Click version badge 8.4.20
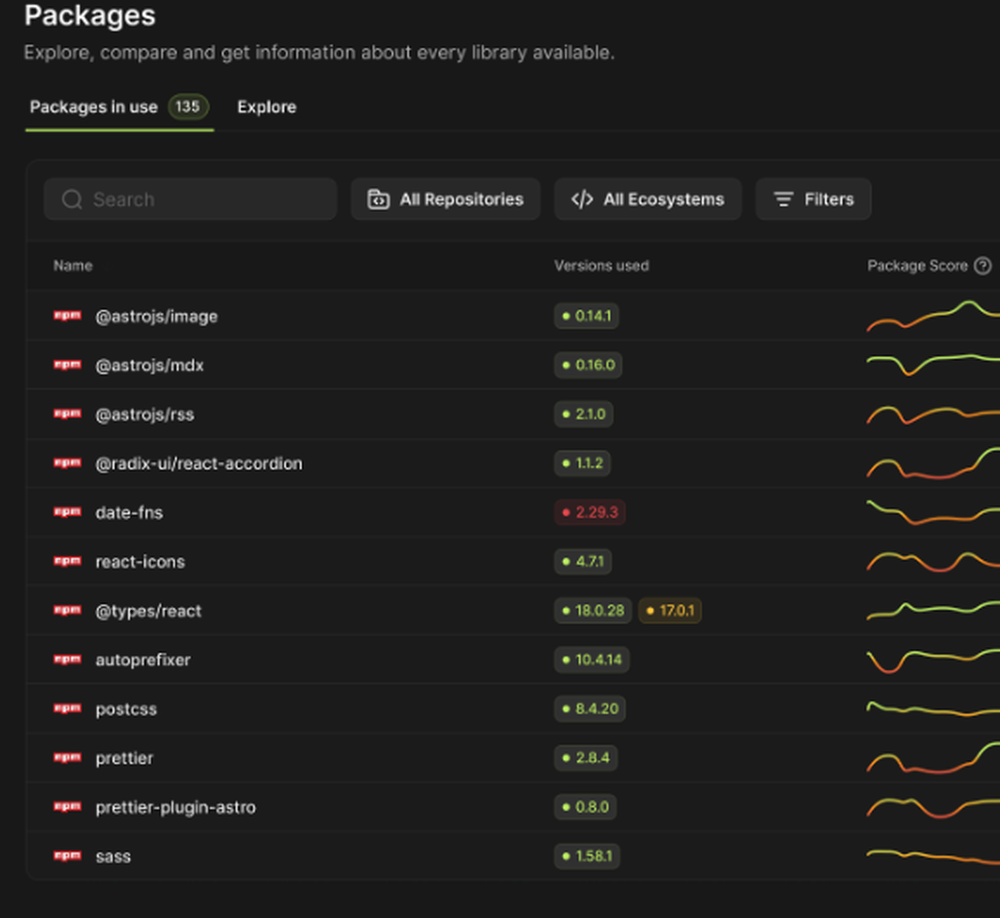The width and height of the screenshot is (1000, 918). click(x=590, y=709)
